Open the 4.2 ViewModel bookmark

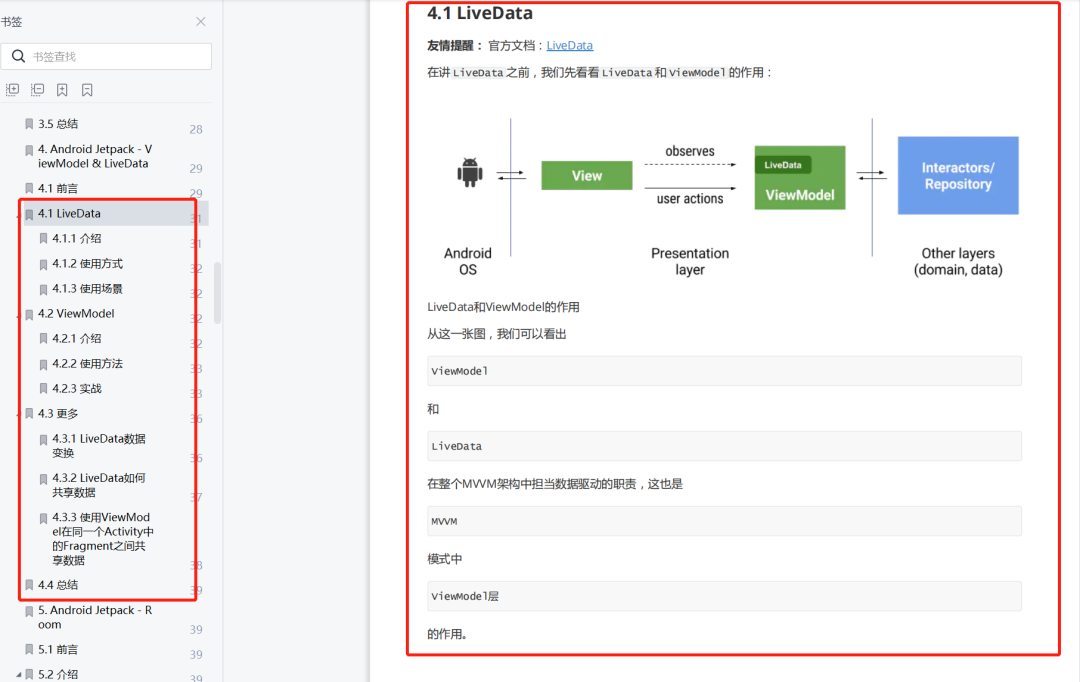[76, 313]
